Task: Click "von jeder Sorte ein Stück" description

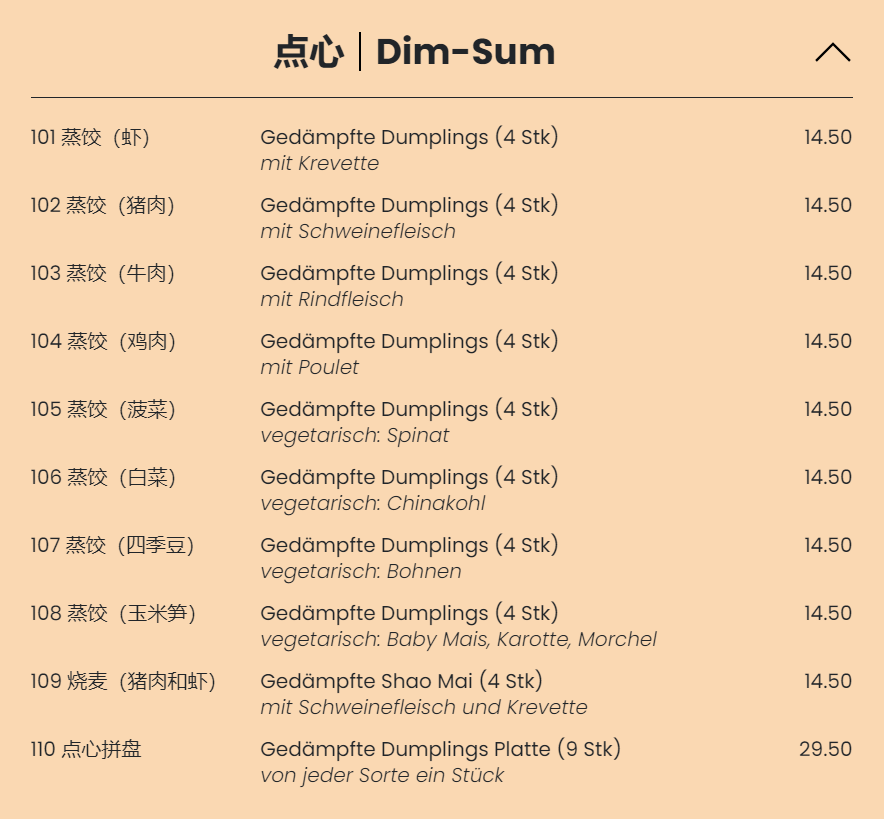Action: [x=382, y=776]
